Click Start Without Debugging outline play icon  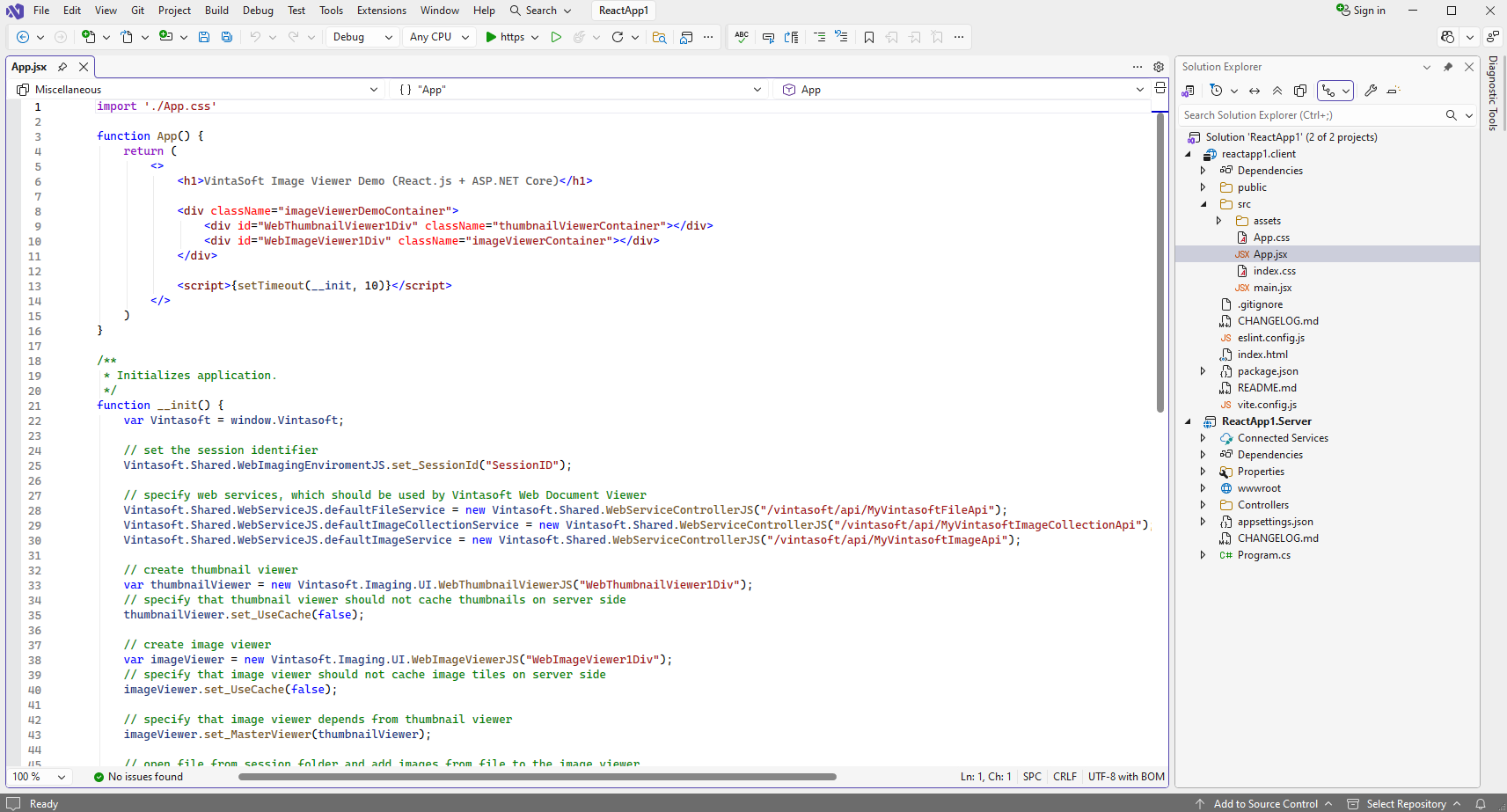tap(556, 37)
